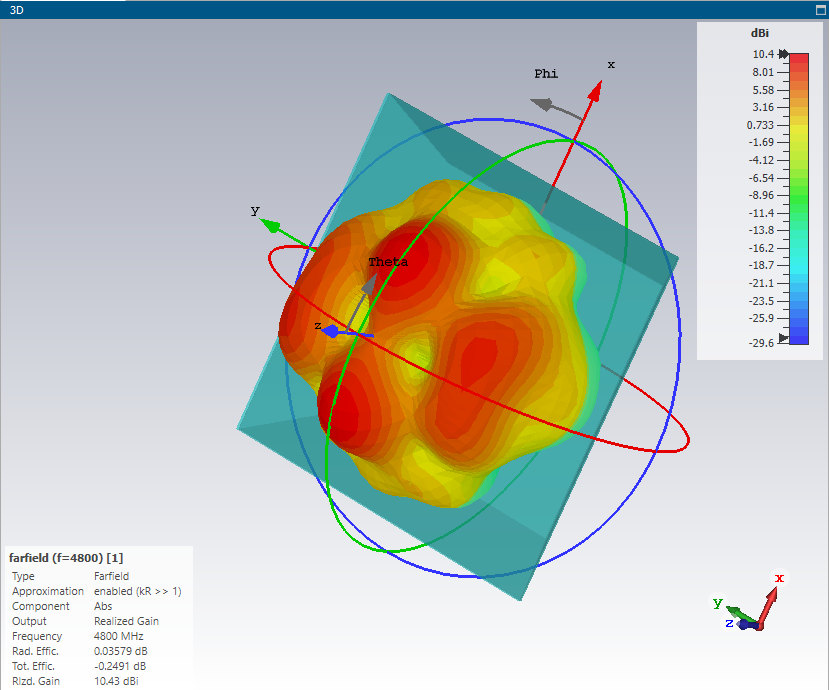Click the dBi color scale title
Image resolution: width=829 pixels, height=690 pixels.
coord(760,33)
